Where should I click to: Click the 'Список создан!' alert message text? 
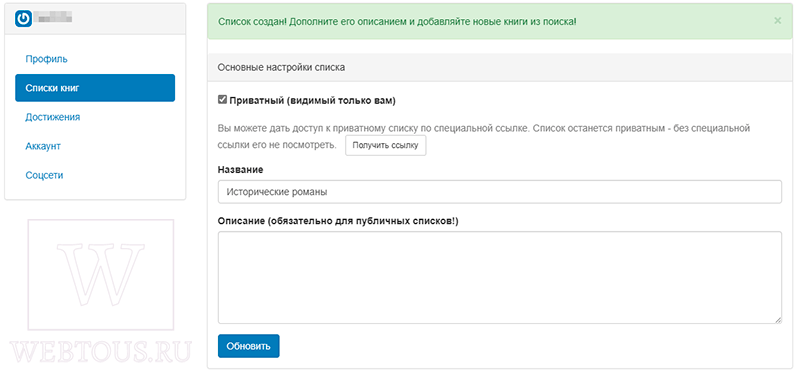[x=397, y=21]
